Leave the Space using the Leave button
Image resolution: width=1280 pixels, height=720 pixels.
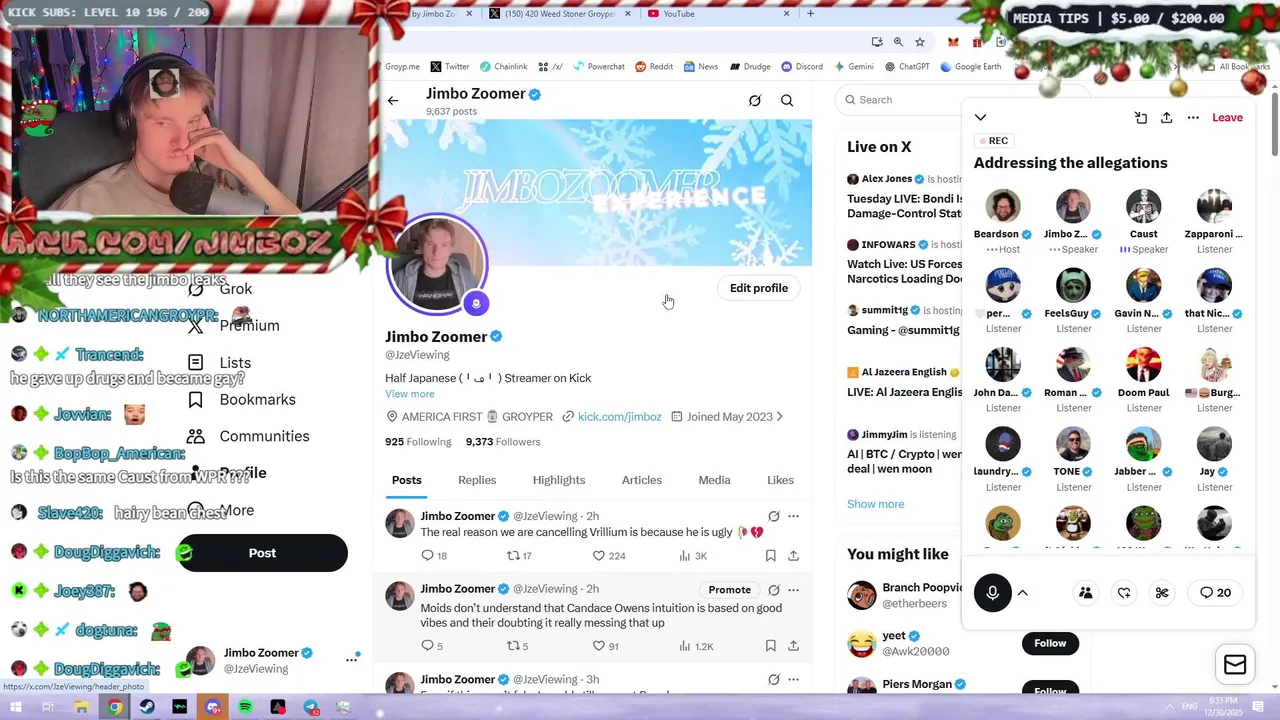[1227, 118]
